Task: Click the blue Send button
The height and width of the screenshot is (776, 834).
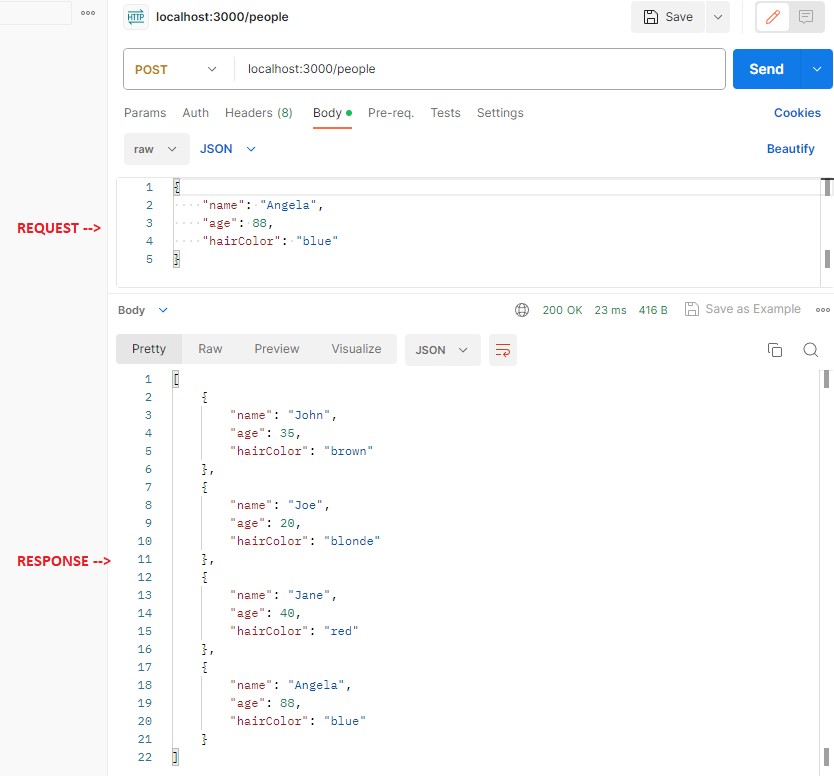Action: [x=766, y=69]
